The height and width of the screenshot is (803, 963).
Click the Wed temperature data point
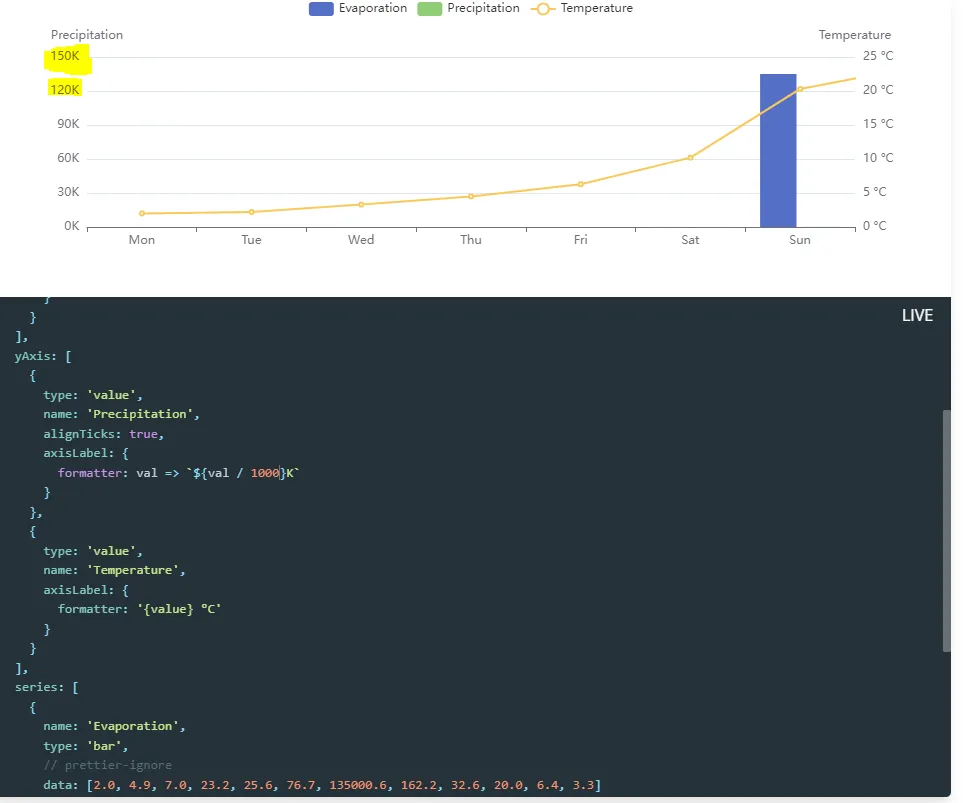point(361,205)
